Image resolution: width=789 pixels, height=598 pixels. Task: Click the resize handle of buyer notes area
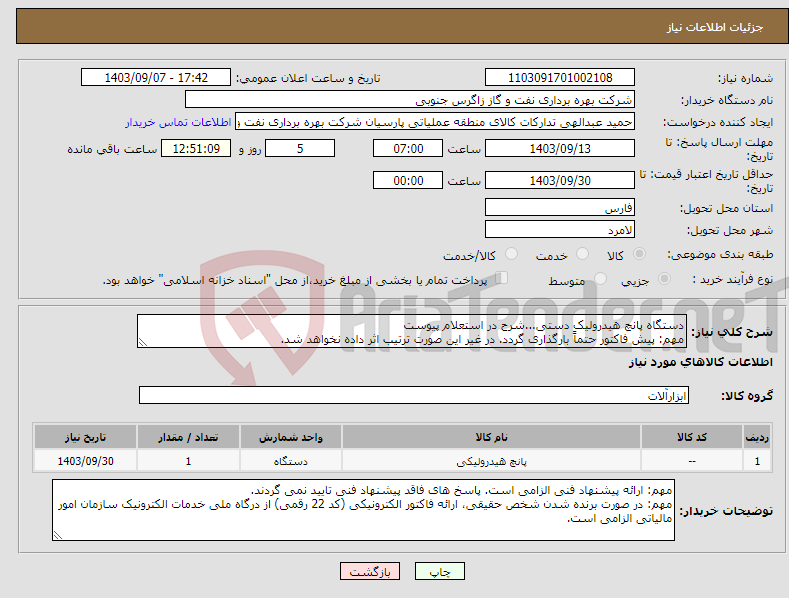click(x=58, y=536)
